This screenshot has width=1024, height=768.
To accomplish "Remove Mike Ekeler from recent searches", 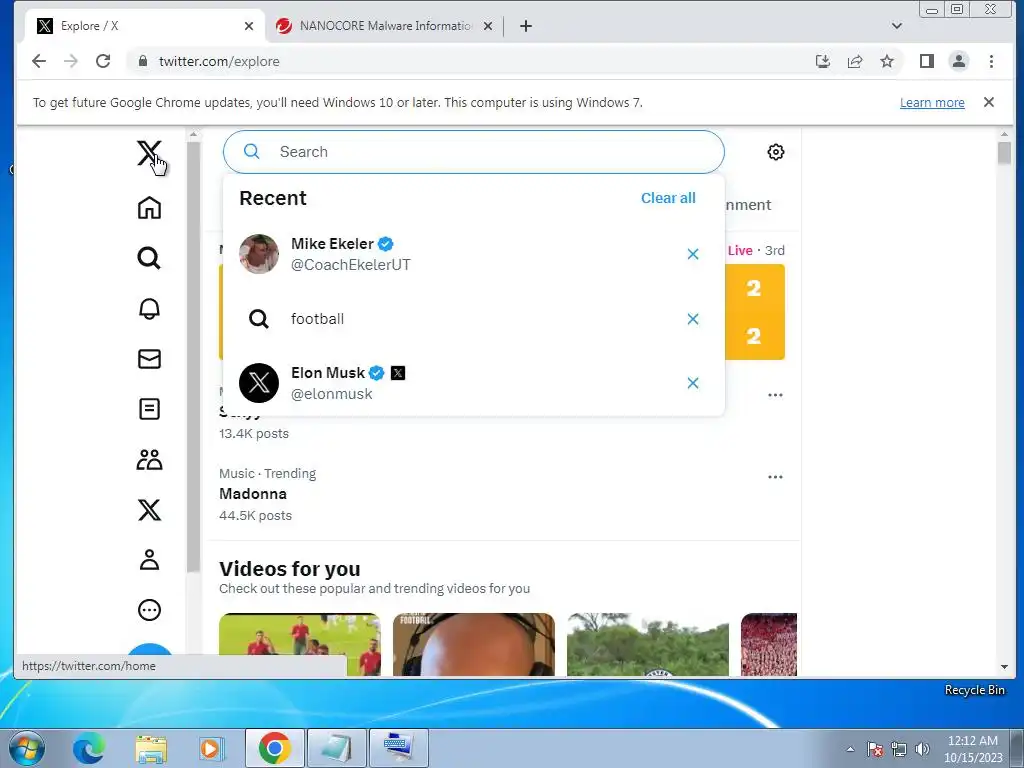I will pyautogui.click(x=693, y=254).
